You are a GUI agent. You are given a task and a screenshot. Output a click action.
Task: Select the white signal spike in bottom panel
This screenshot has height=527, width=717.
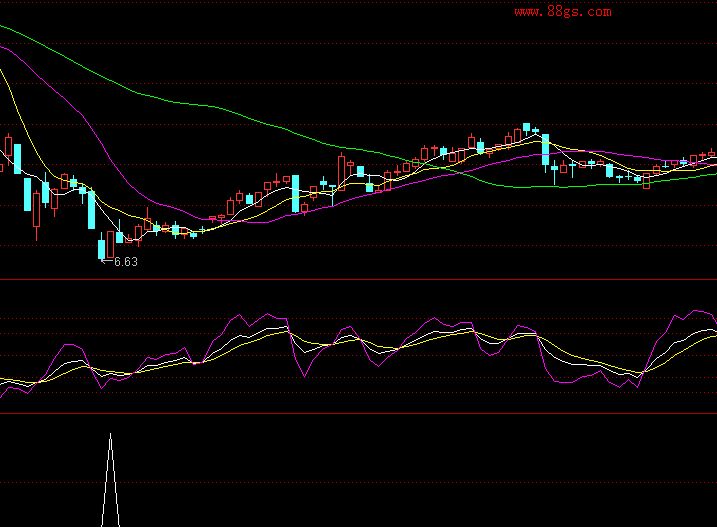click(x=110, y=480)
